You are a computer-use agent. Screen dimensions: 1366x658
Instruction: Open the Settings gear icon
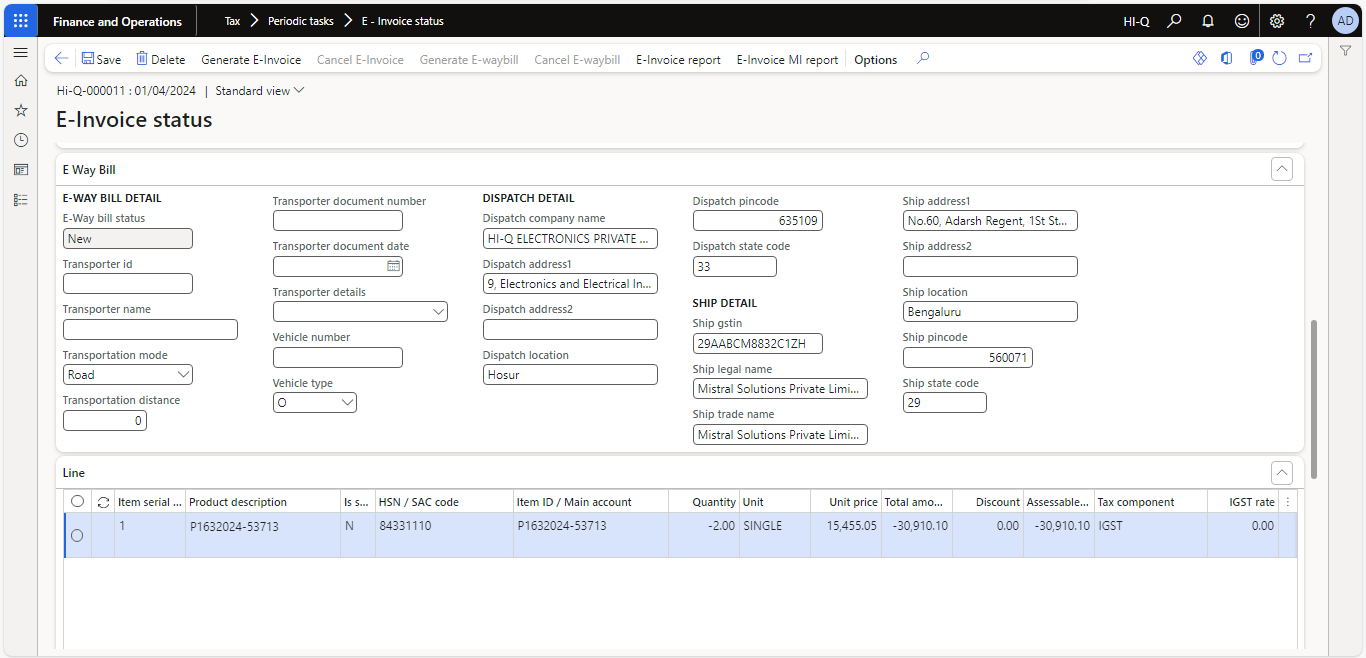click(x=1277, y=21)
